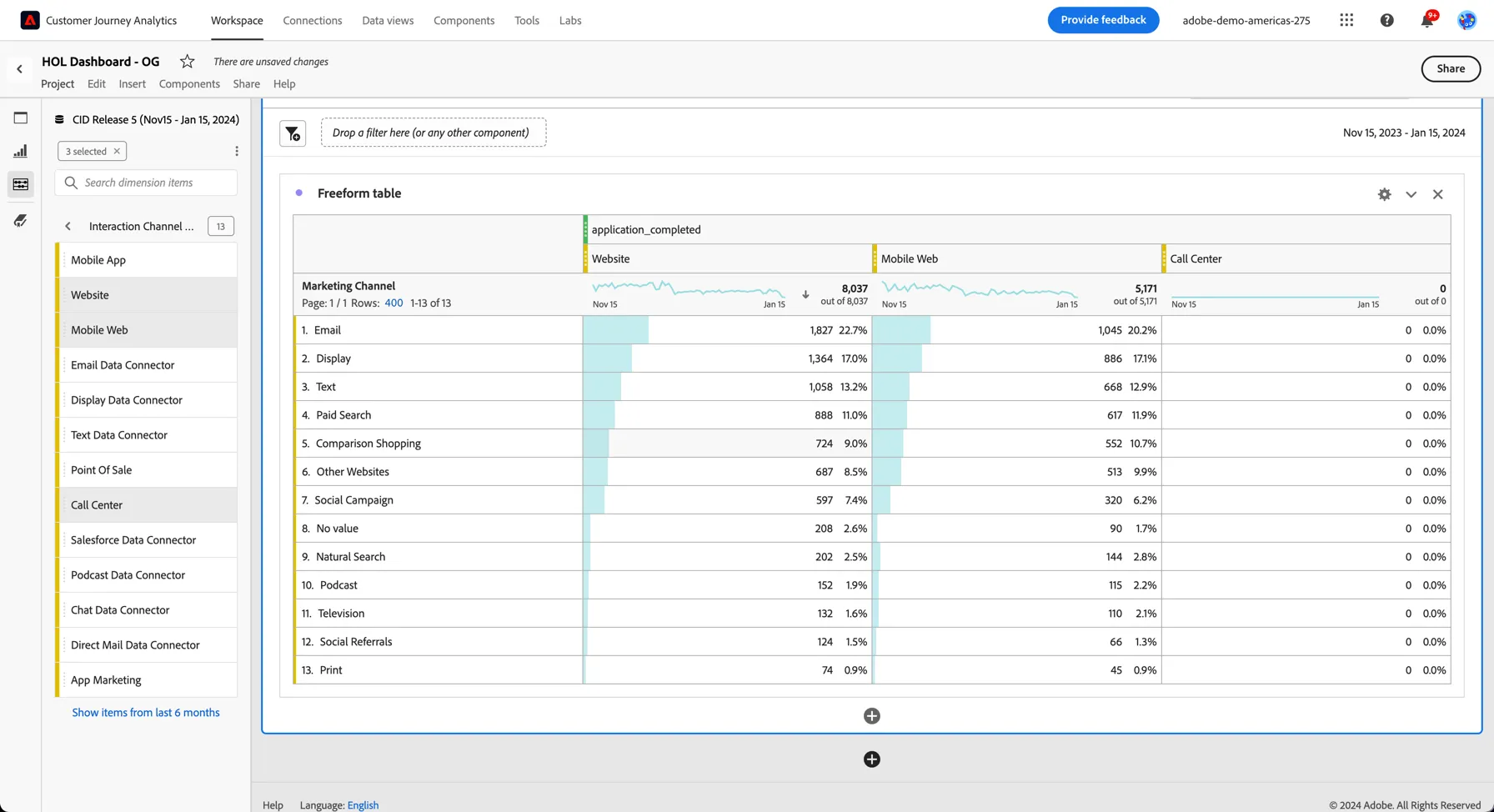Open the user profile avatar
Viewport: 1494px width, 812px height.
(x=1466, y=20)
